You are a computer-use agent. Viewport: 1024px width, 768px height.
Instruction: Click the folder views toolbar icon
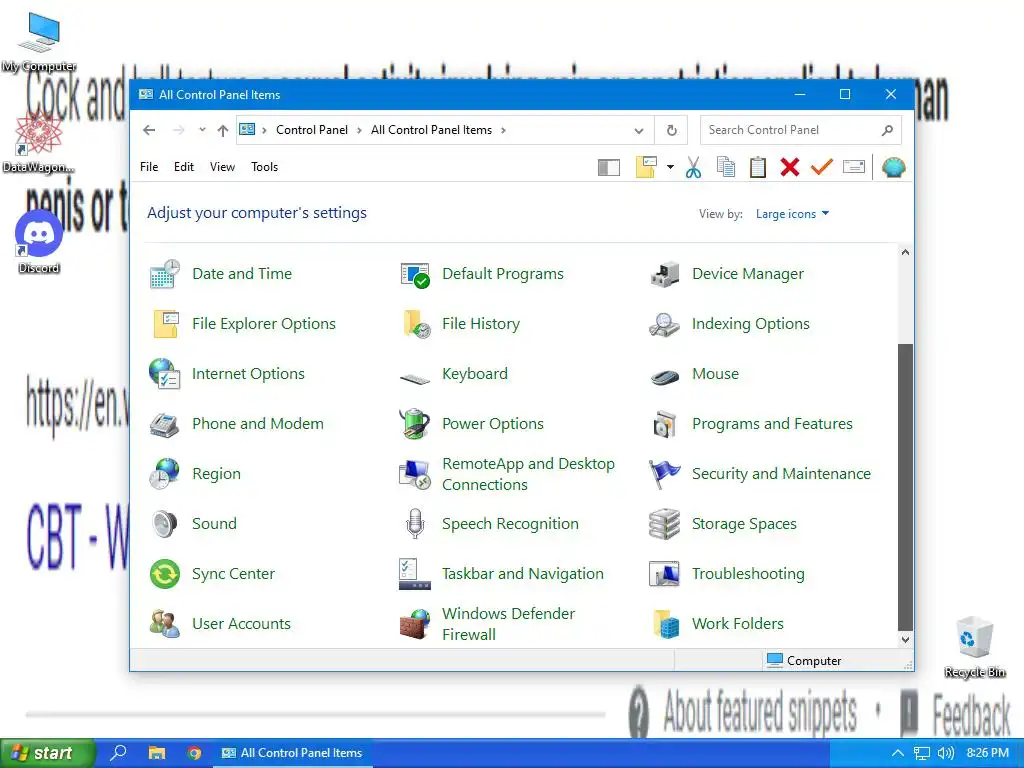tap(646, 167)
